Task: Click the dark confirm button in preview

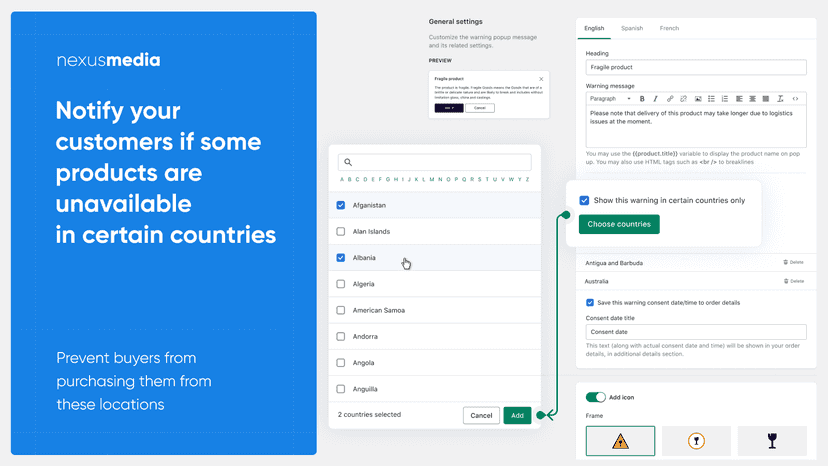Action: point(449,108)
